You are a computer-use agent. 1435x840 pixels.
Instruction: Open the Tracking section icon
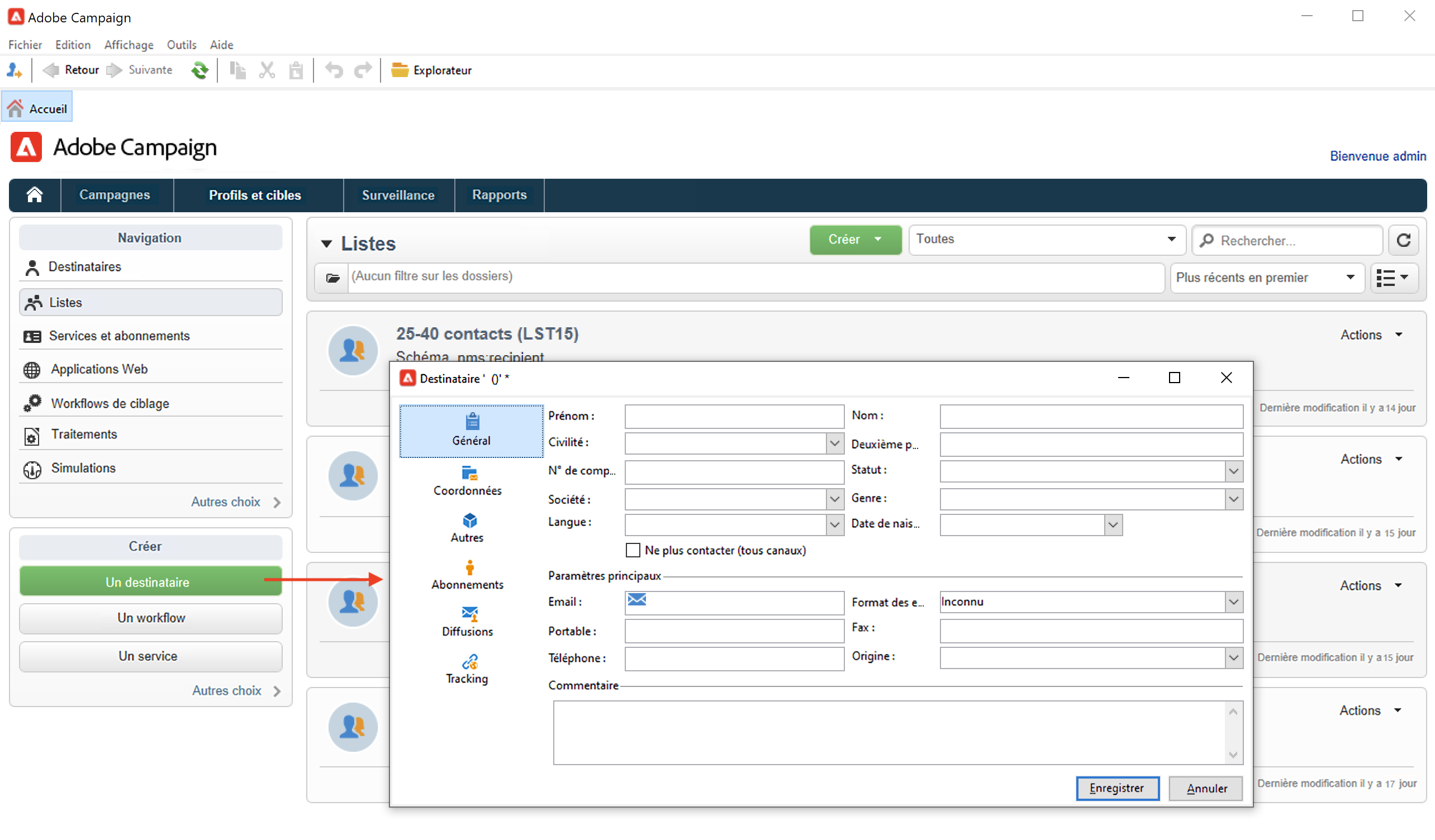469,661
